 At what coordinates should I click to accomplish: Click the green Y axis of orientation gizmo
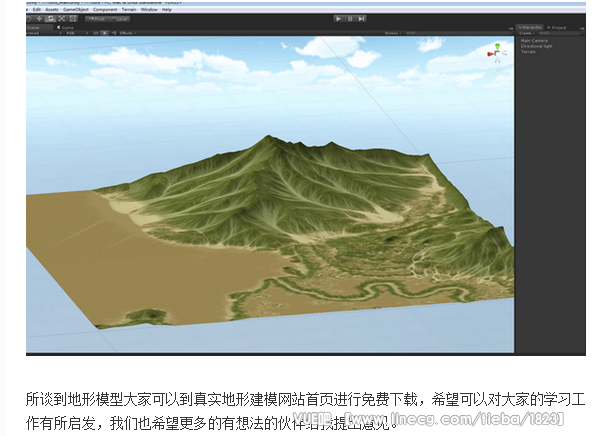498,46
